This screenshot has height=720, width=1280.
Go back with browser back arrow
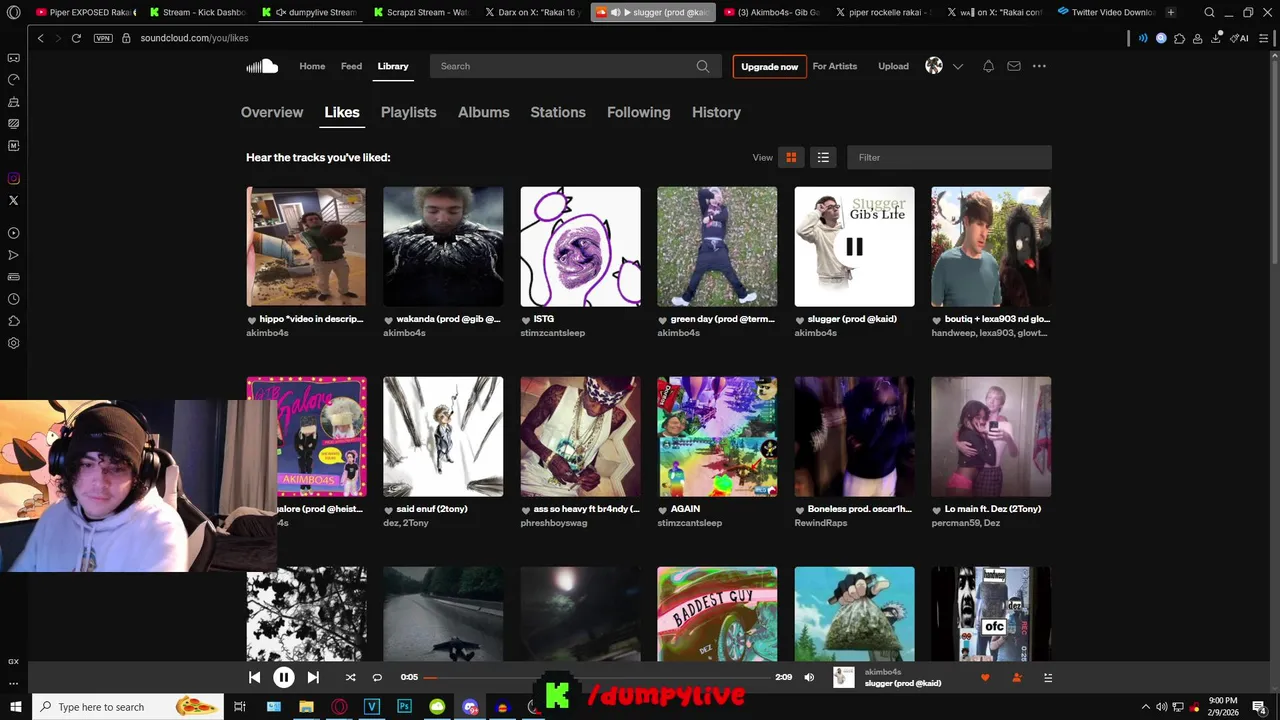coord(40,38)
